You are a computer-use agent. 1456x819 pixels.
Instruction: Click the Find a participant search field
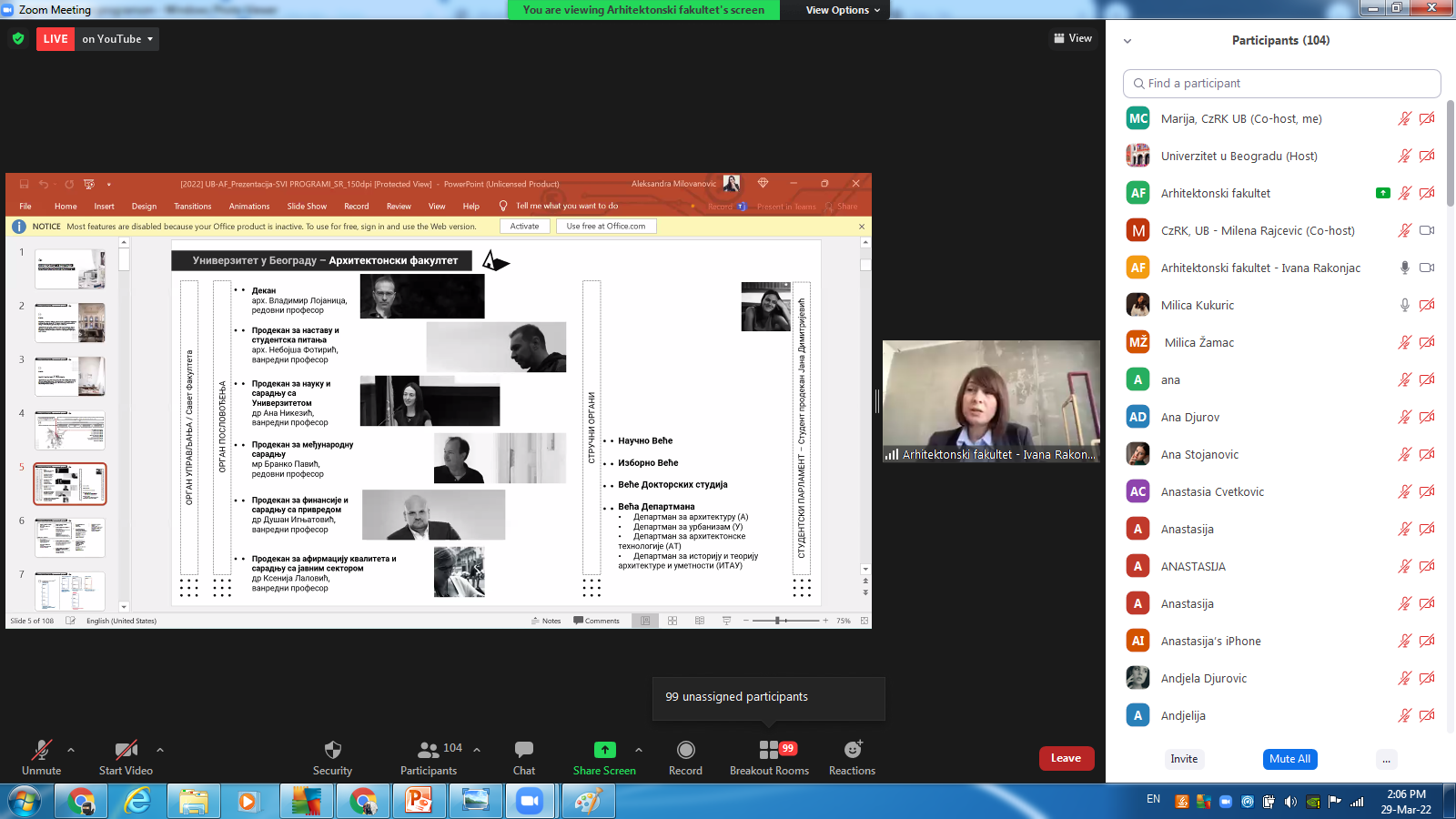tap(1281, 84)
